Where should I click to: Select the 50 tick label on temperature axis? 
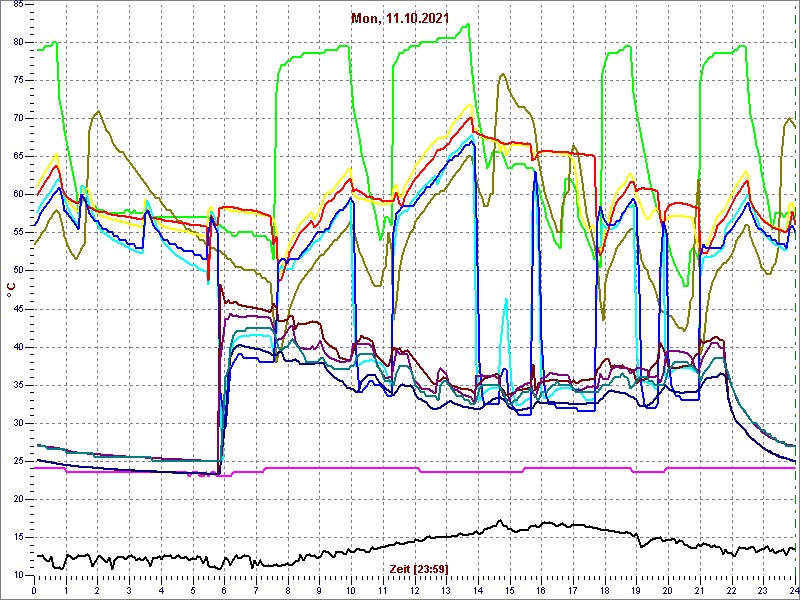pyautogui.click(x=17, y=271)
